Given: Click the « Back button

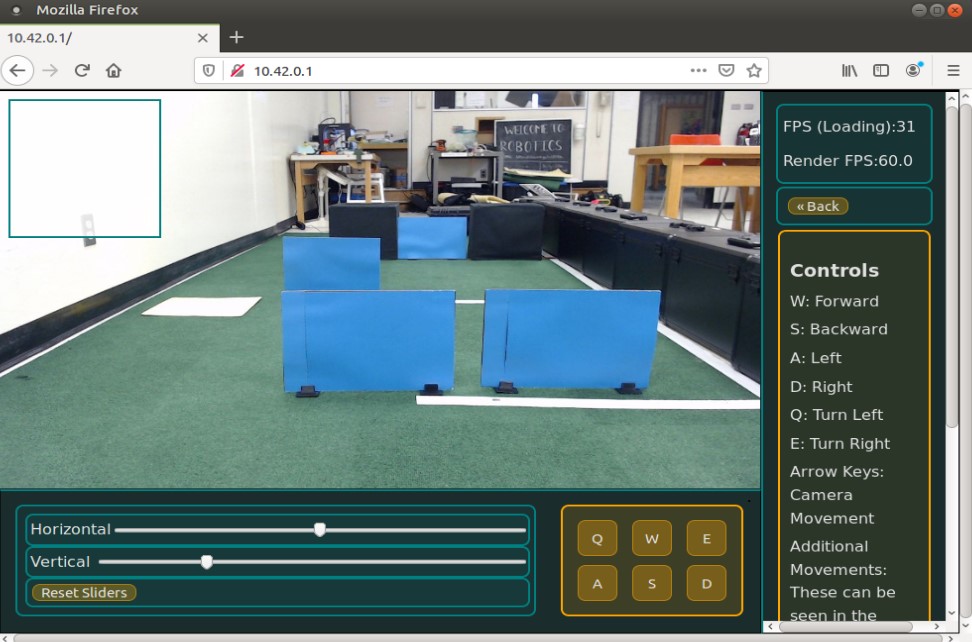Looking at the screenshot, I should (x=818, y=206).
